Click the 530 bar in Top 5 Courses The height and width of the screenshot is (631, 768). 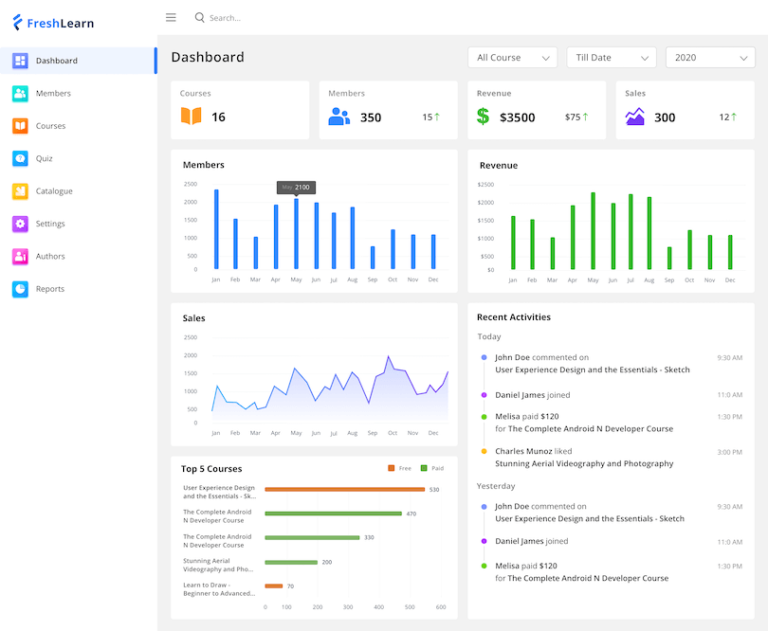[345, 489]
